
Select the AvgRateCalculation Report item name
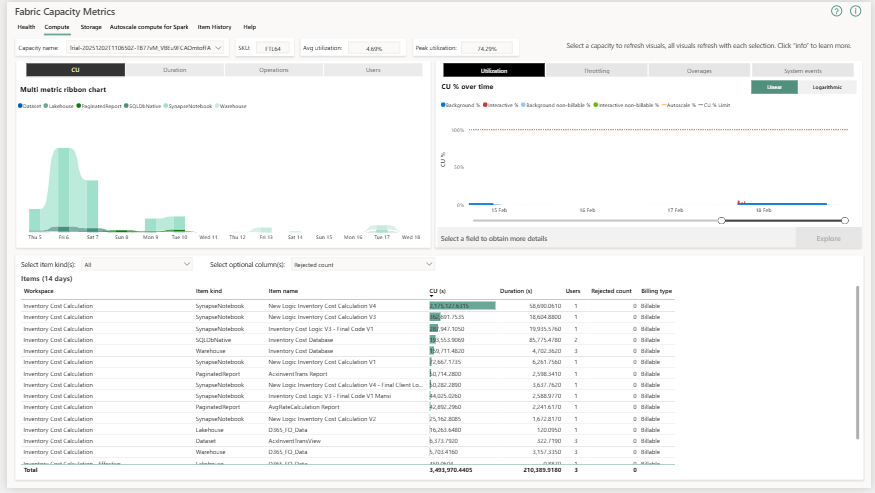(x=304, y=407)
